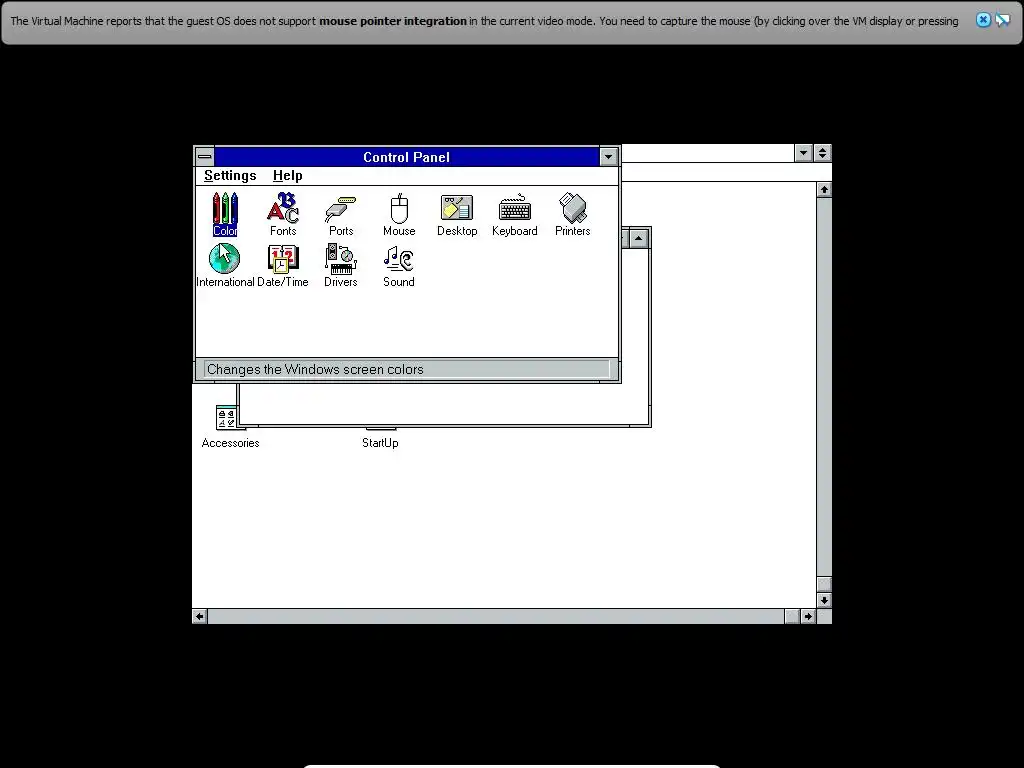Click Program Manager's horizontal scrollbar right arrow

(808, 616)
